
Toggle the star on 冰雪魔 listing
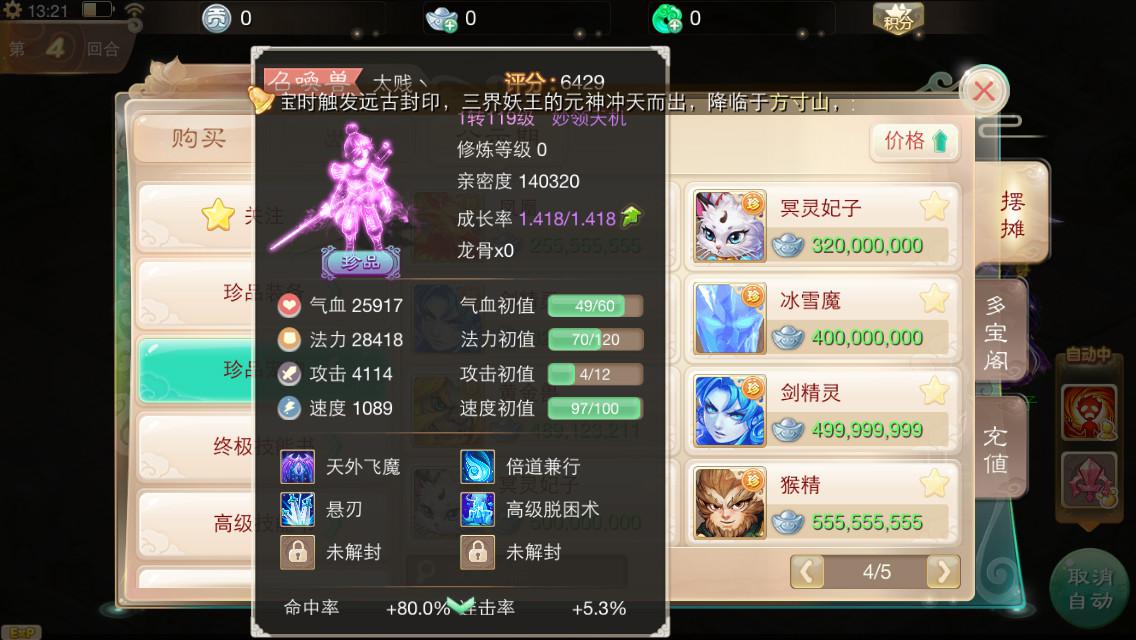pos(935,299)
